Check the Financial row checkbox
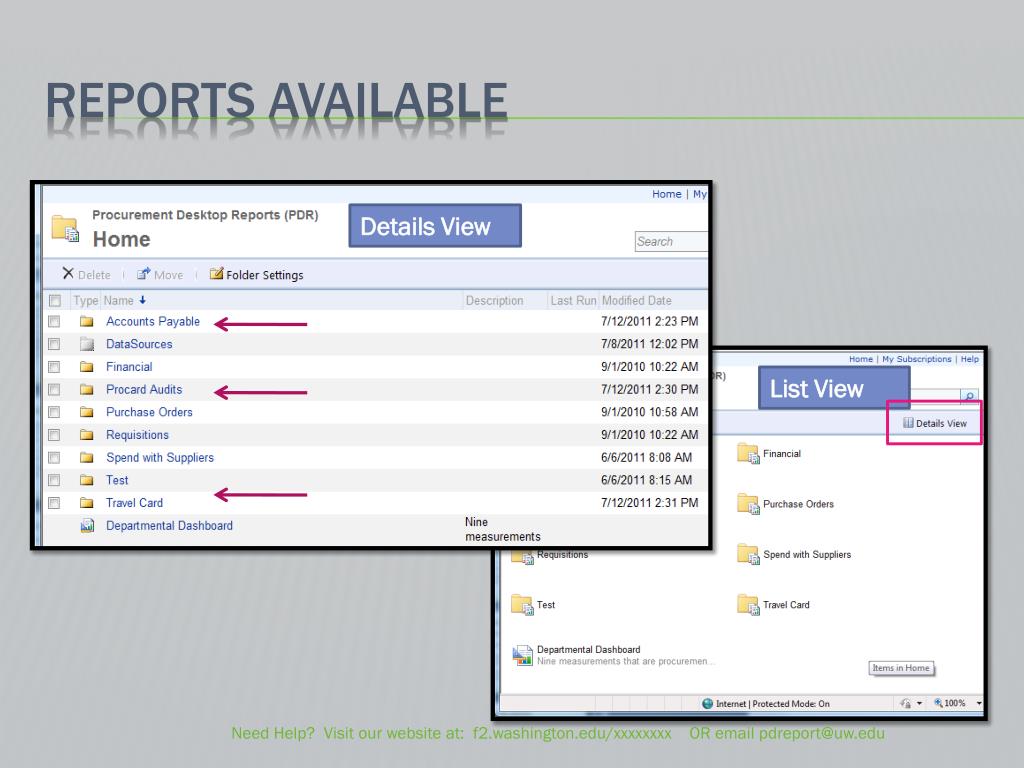This screenshot has width=1024, height=768. click(x=54, y=367)
